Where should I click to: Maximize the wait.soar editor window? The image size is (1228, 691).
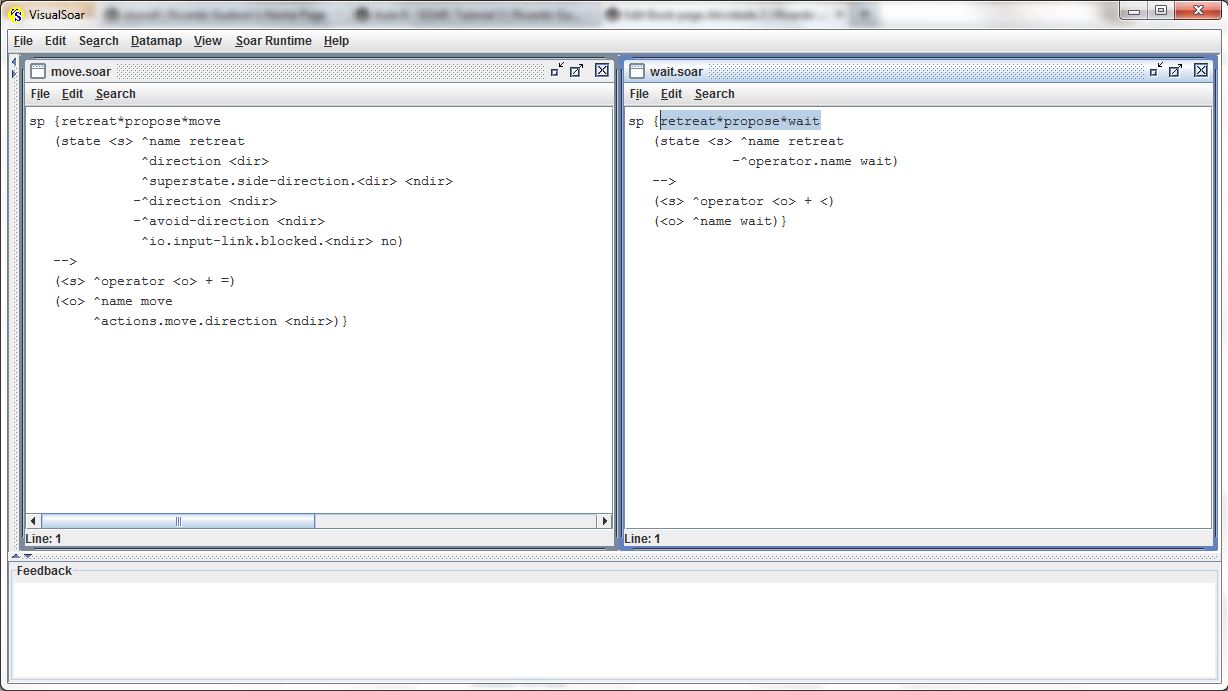1176,70
